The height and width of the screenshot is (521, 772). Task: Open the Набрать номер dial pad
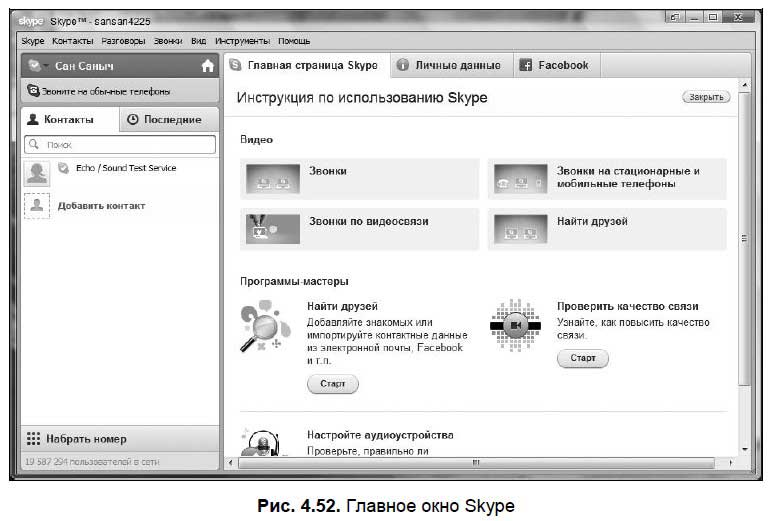[x=120, y=439]
